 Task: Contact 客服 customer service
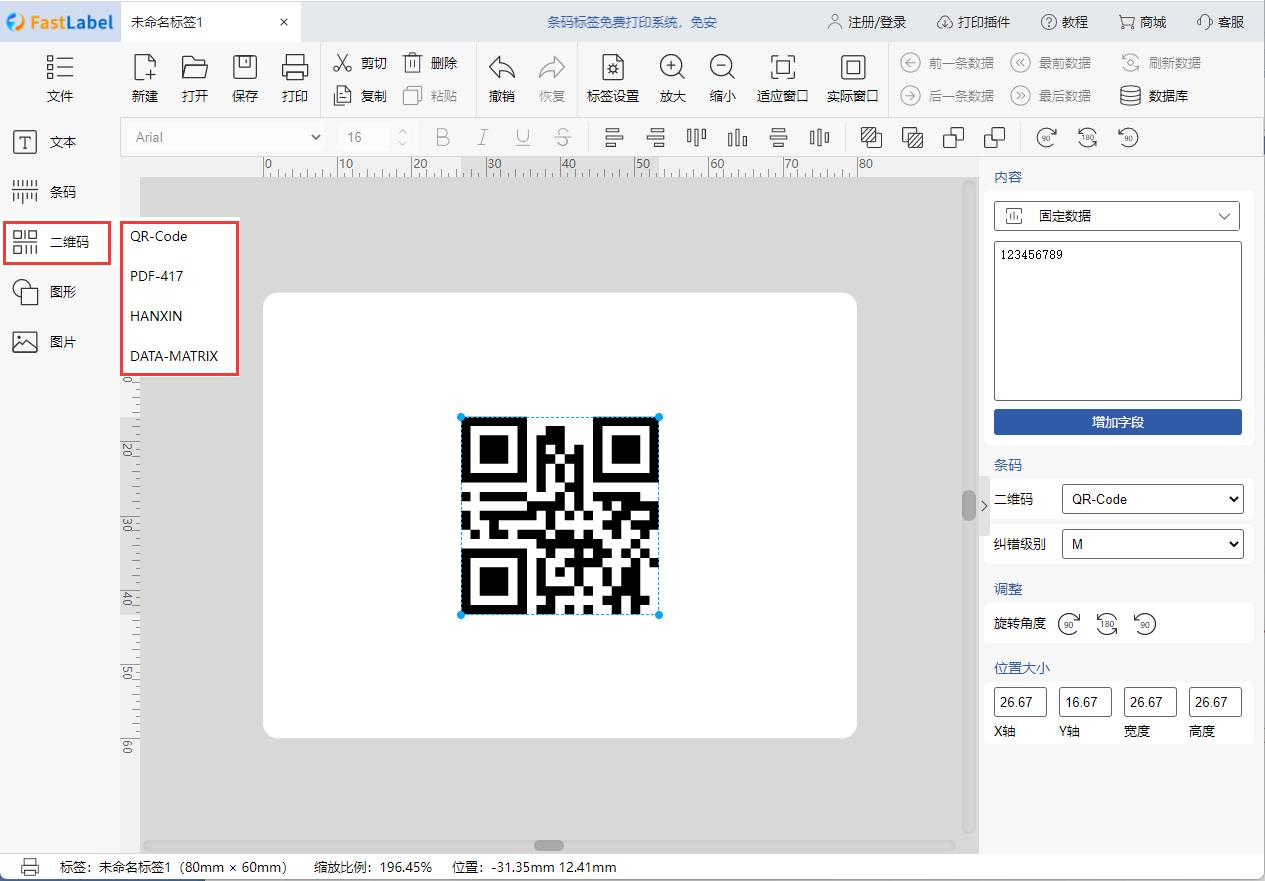click(1220, 22)
